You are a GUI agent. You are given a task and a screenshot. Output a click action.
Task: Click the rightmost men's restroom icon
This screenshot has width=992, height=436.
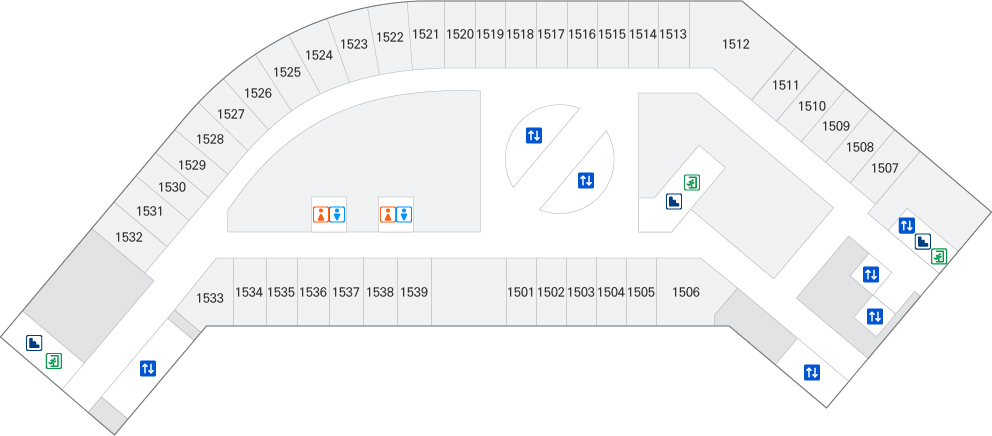pyautogui.click(x=404, y=214)
